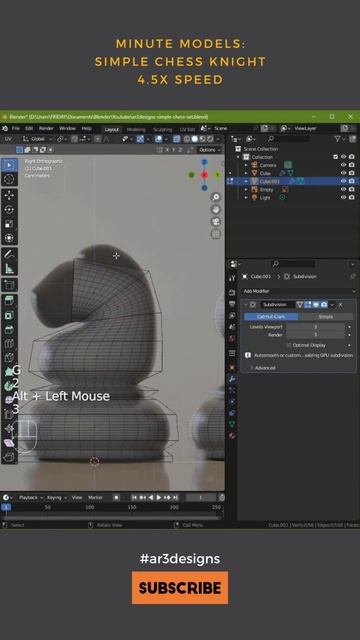Viewport: 360px width, 640px height.
Task: Open the Playback dropdown in timeline
Action: click(30, 498)
